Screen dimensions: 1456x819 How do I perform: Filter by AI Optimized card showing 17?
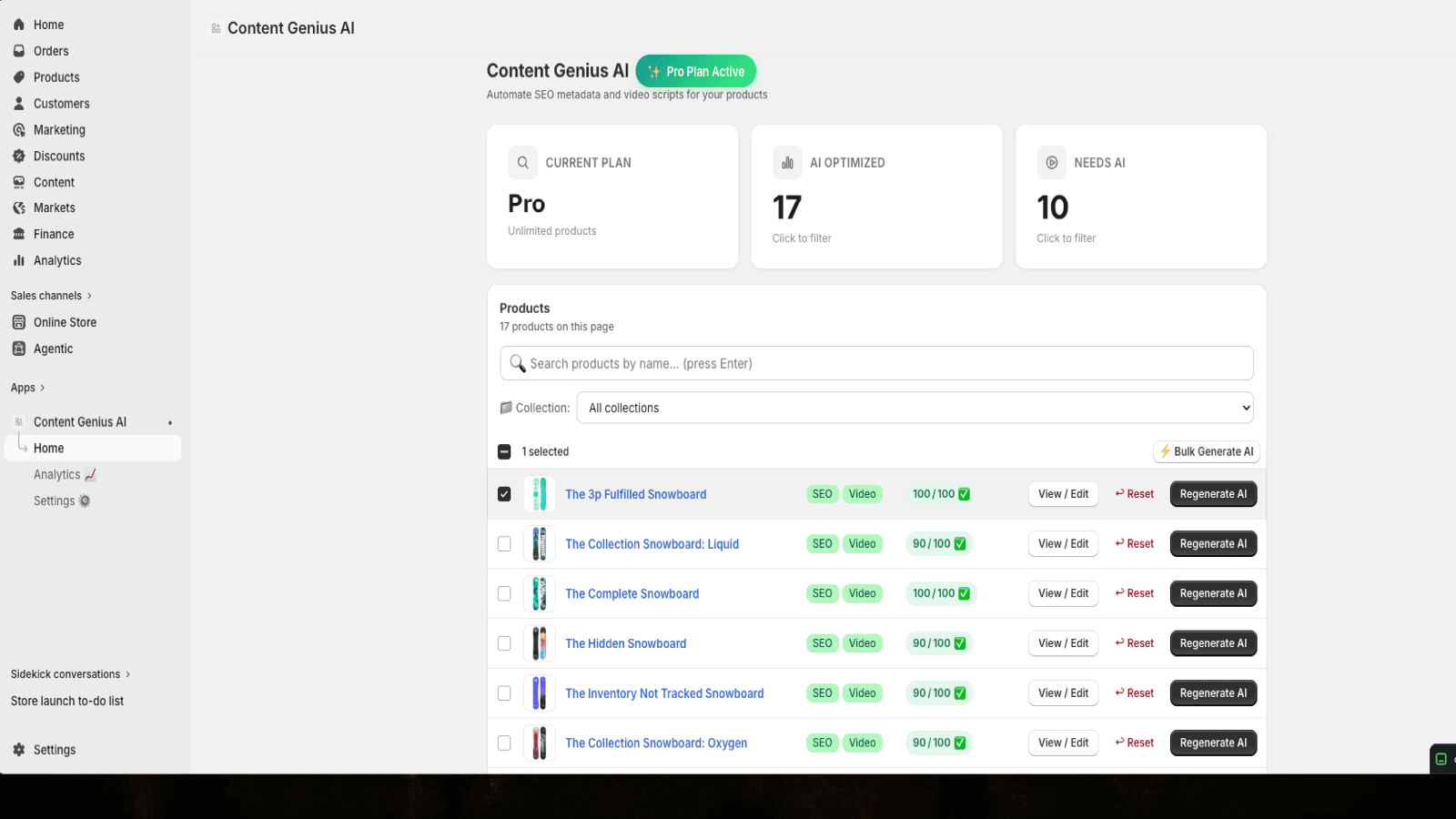tap(876, 197)
